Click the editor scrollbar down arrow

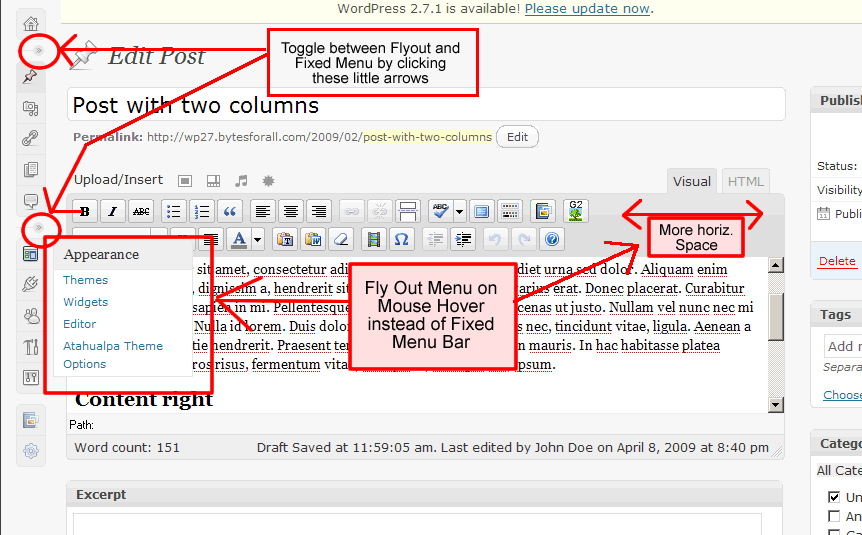click(775, 405)
